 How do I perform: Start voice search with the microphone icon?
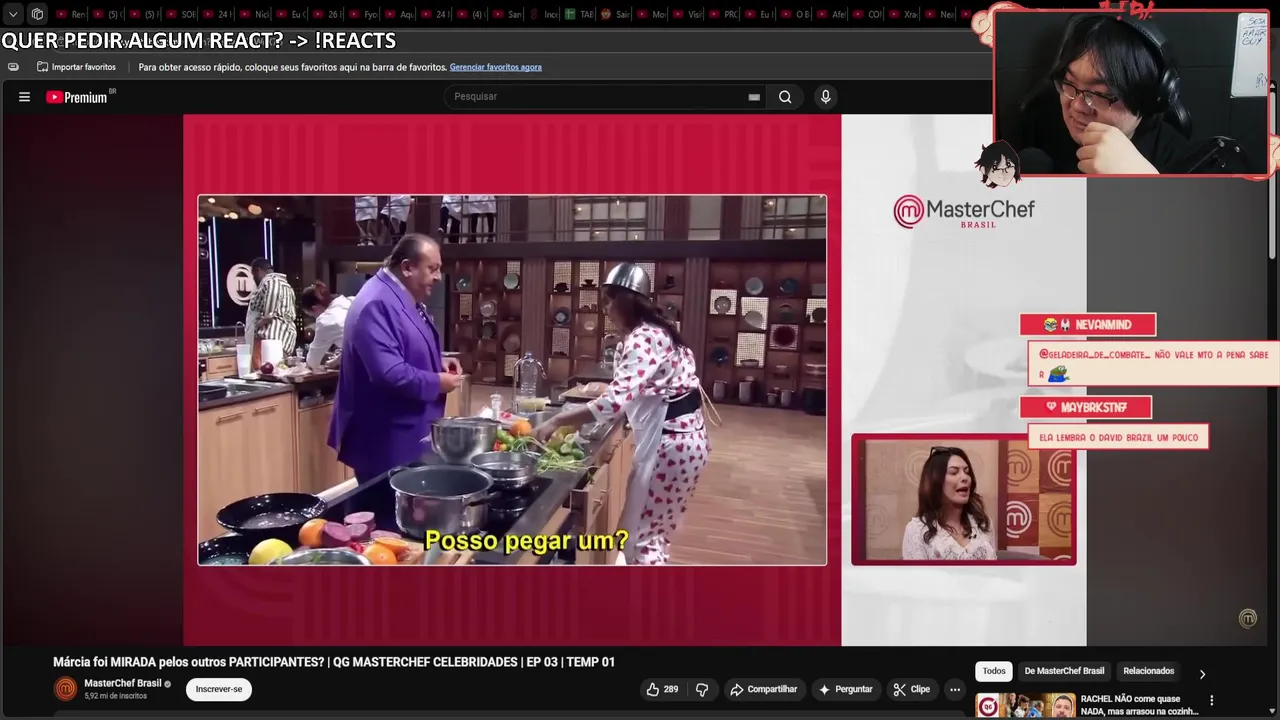825,97
